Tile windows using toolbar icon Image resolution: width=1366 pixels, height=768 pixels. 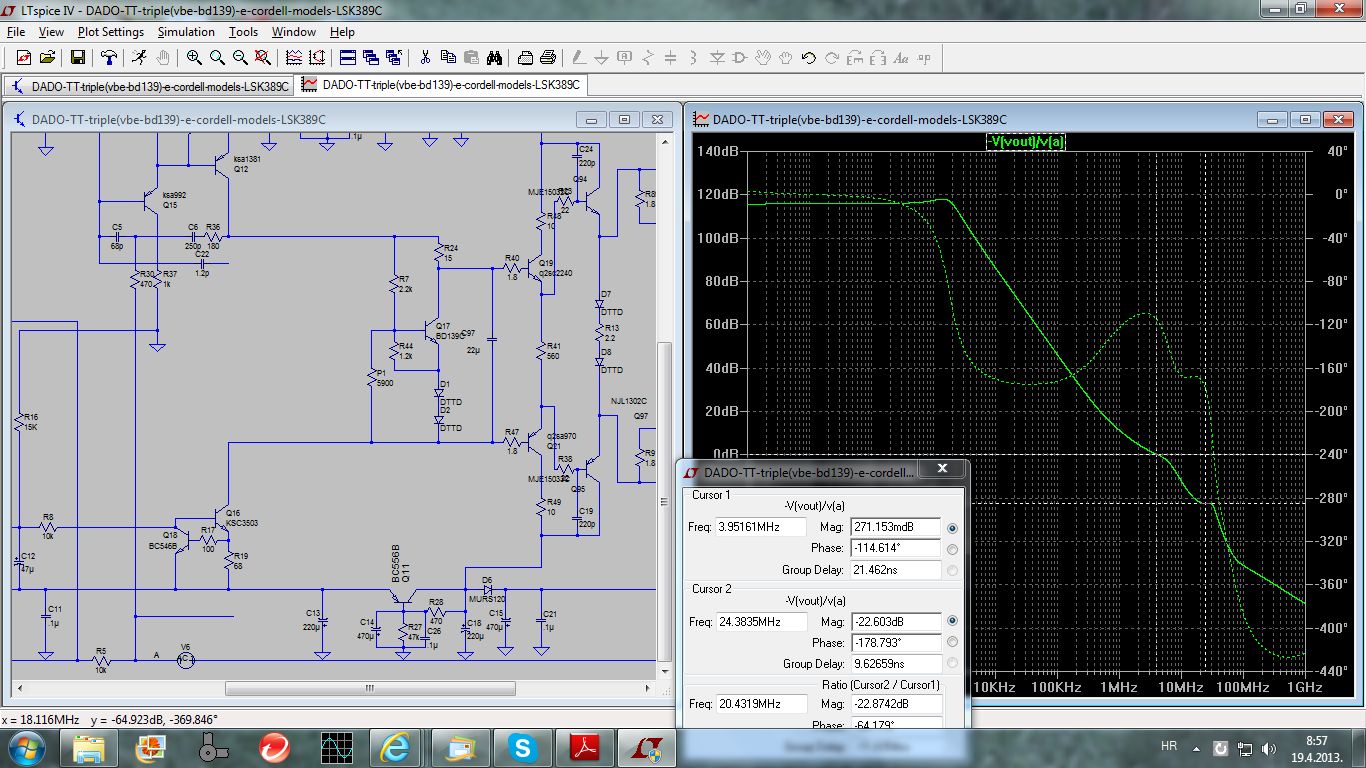[x=348, y=58]
